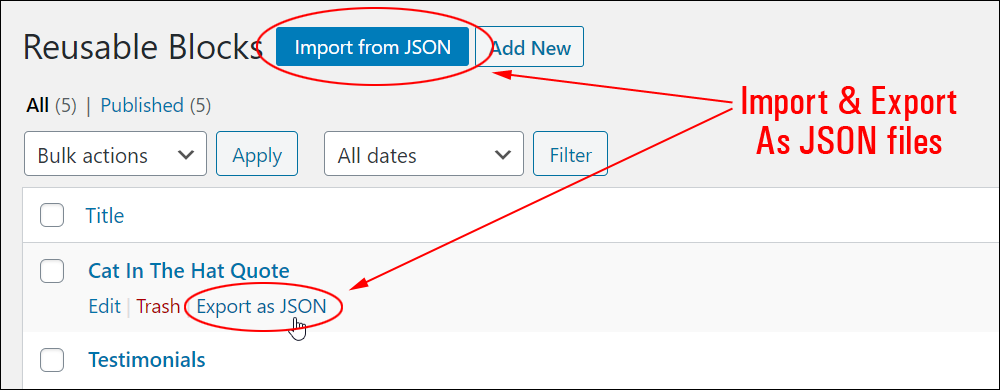Toggle the select-all checkbox beside Title
The height and width of the screenshot is (390, 1000).
coord(52,215)
